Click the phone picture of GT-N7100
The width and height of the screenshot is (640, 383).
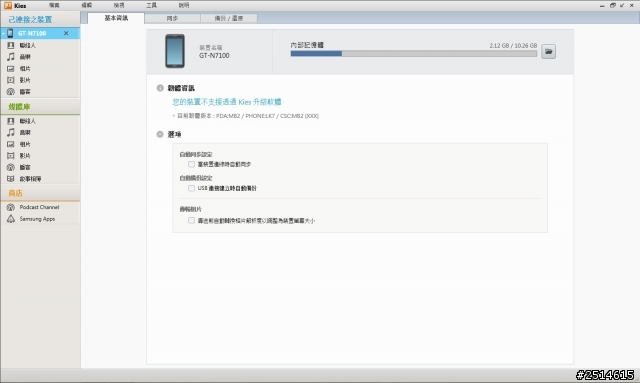click(x=175, y=51)
